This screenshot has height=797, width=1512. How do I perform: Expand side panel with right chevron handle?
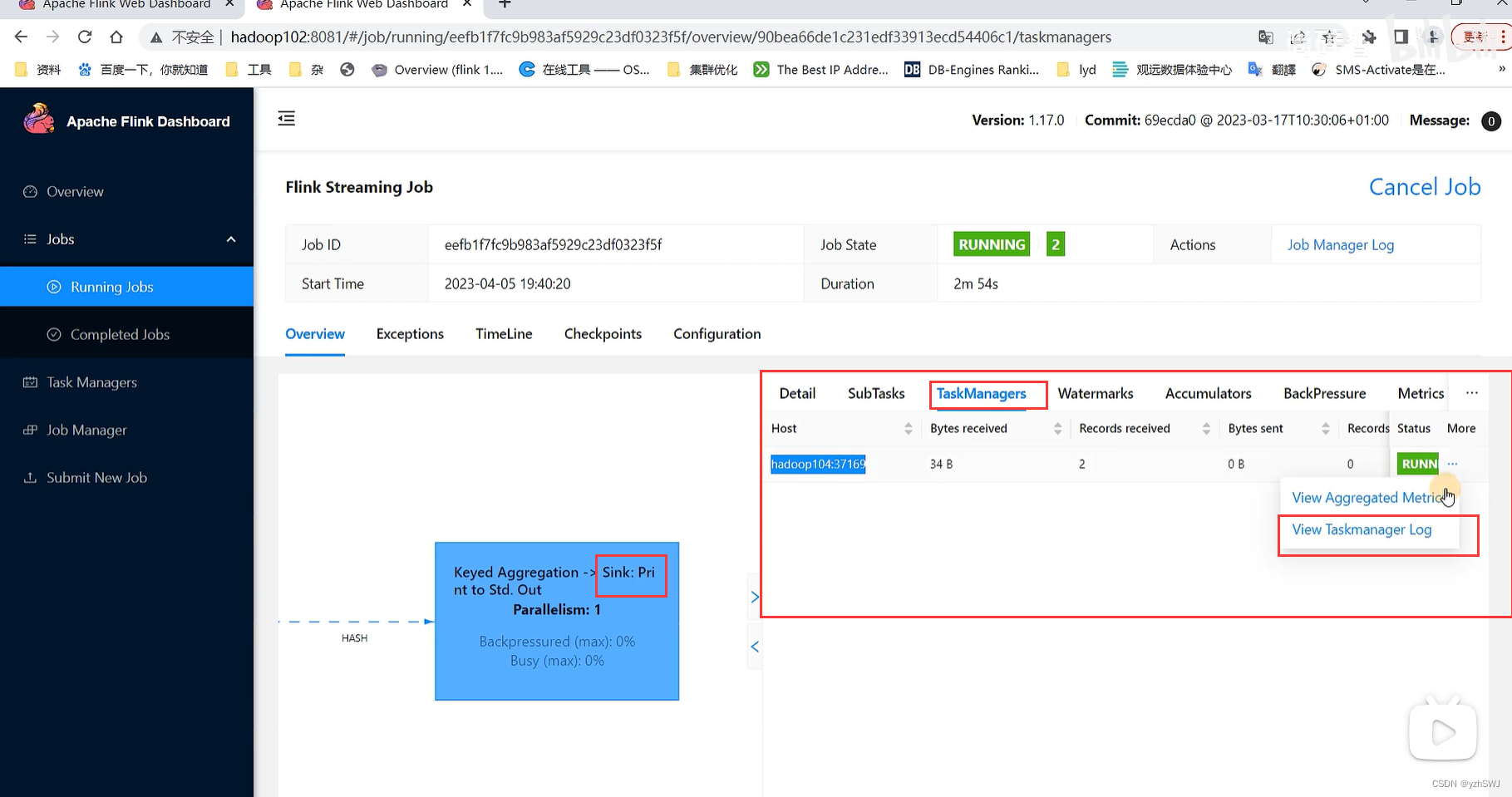tap(755, 597)
